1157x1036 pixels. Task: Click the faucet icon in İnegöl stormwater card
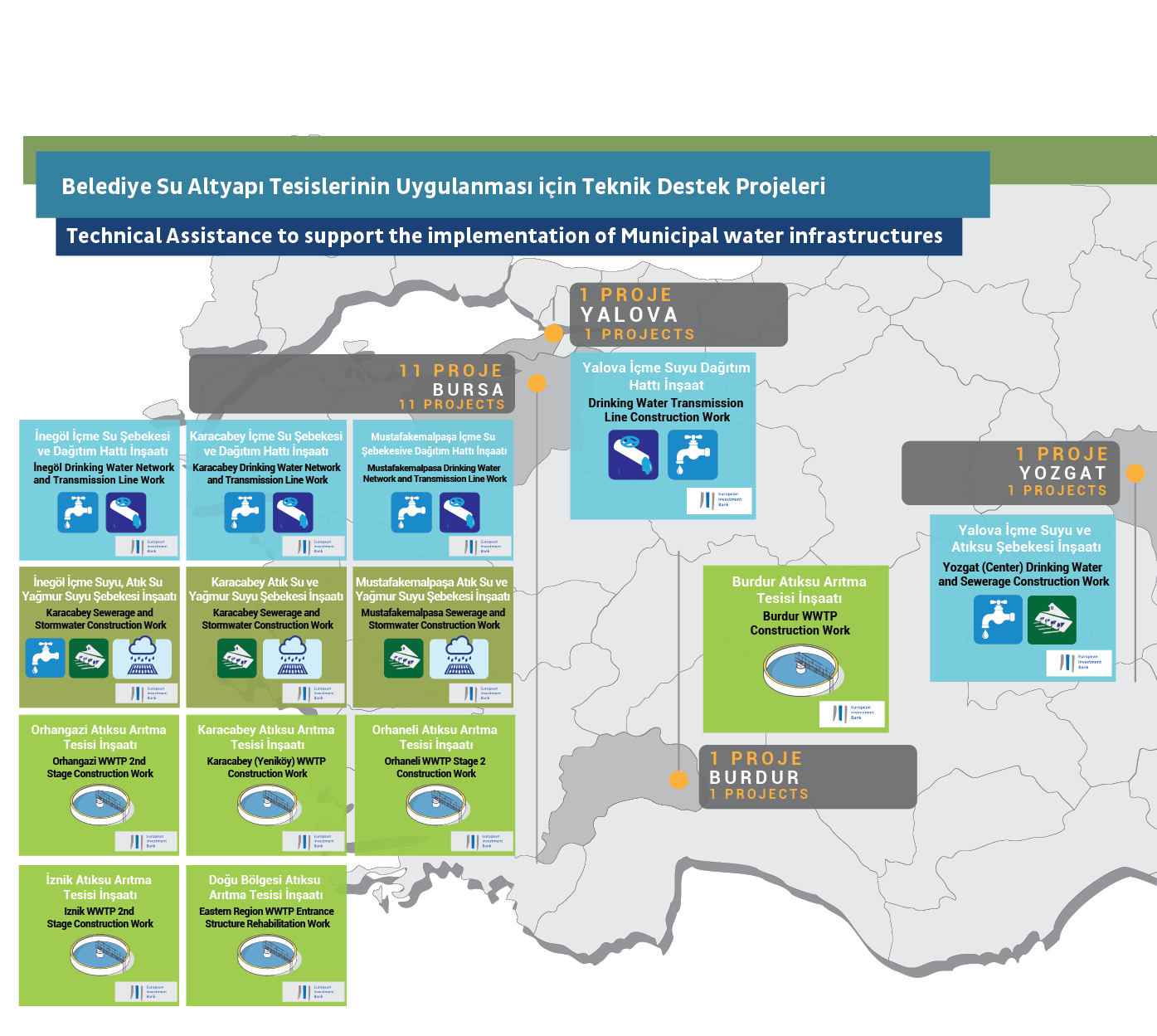[x=45, y=659]
